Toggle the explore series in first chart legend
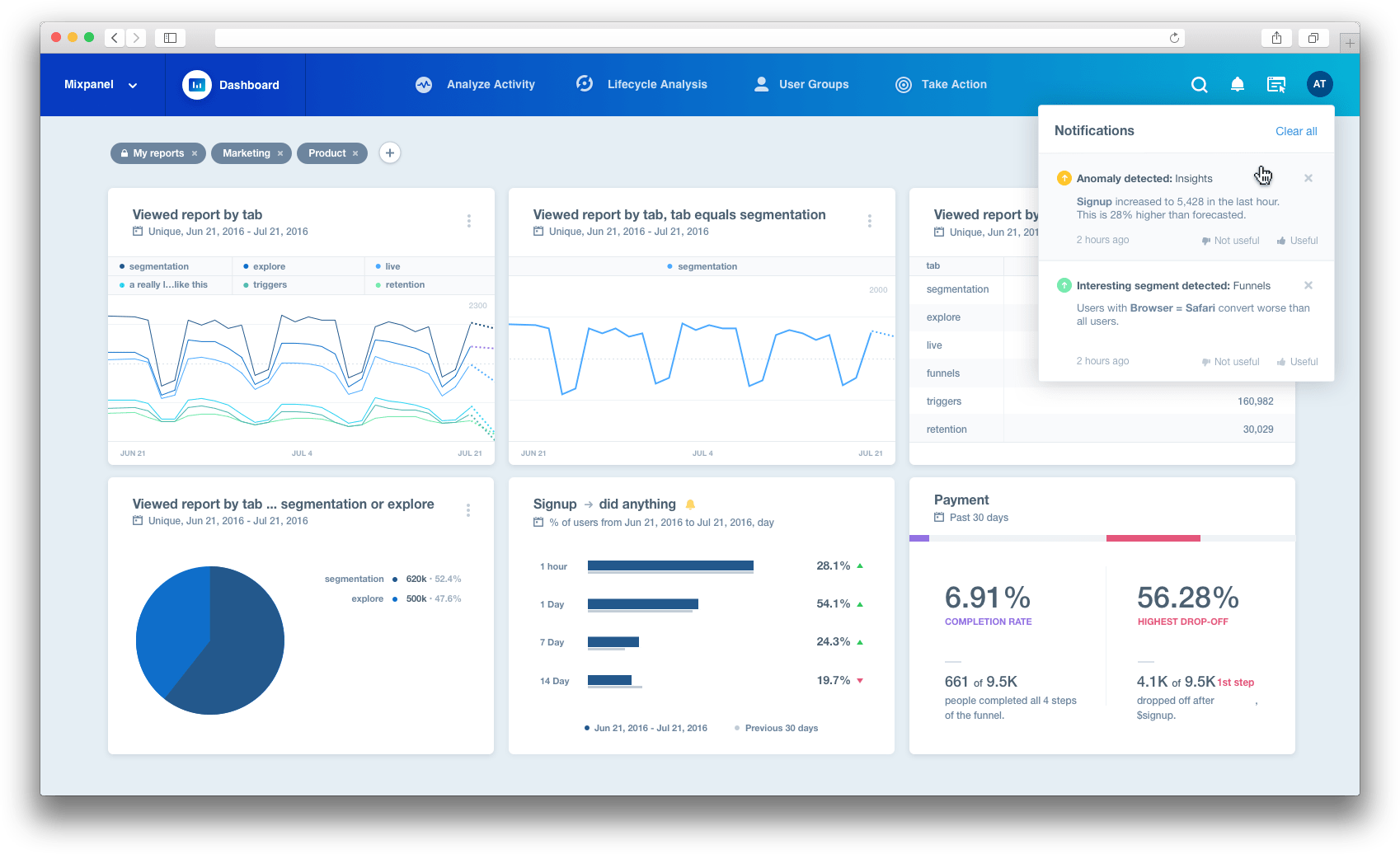Viewport: 1400px width, 854px height. [269, 266]
